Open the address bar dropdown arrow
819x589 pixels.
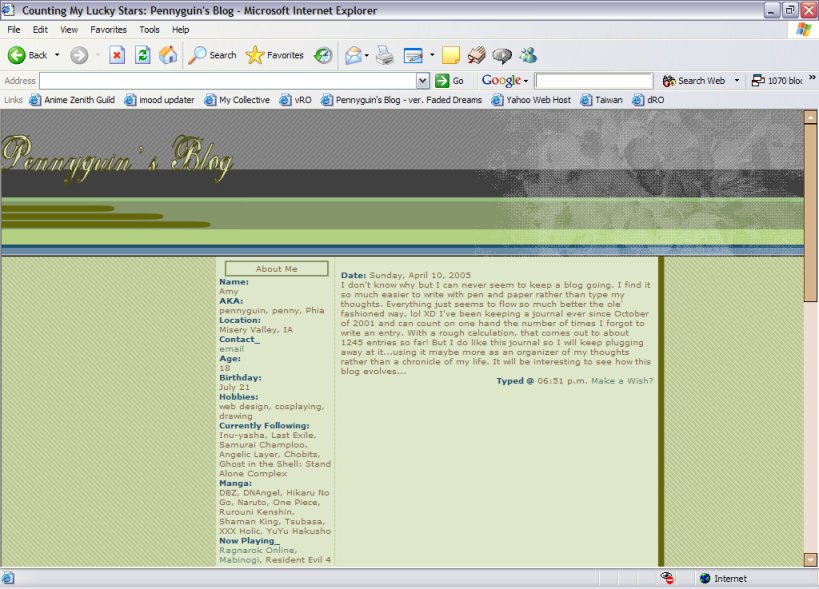(423, 81)
